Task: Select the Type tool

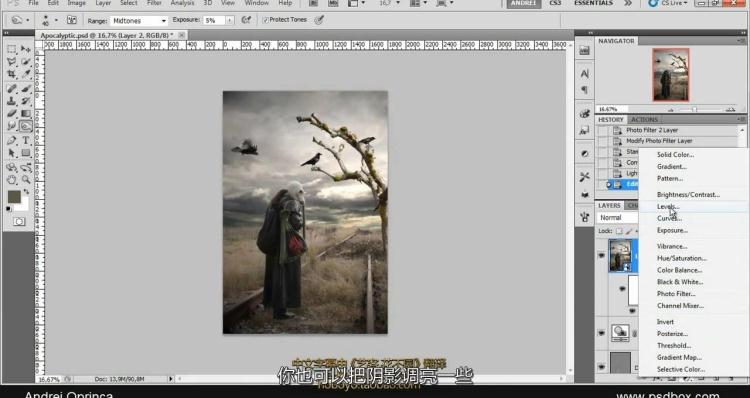Action: tap(26, 141)
